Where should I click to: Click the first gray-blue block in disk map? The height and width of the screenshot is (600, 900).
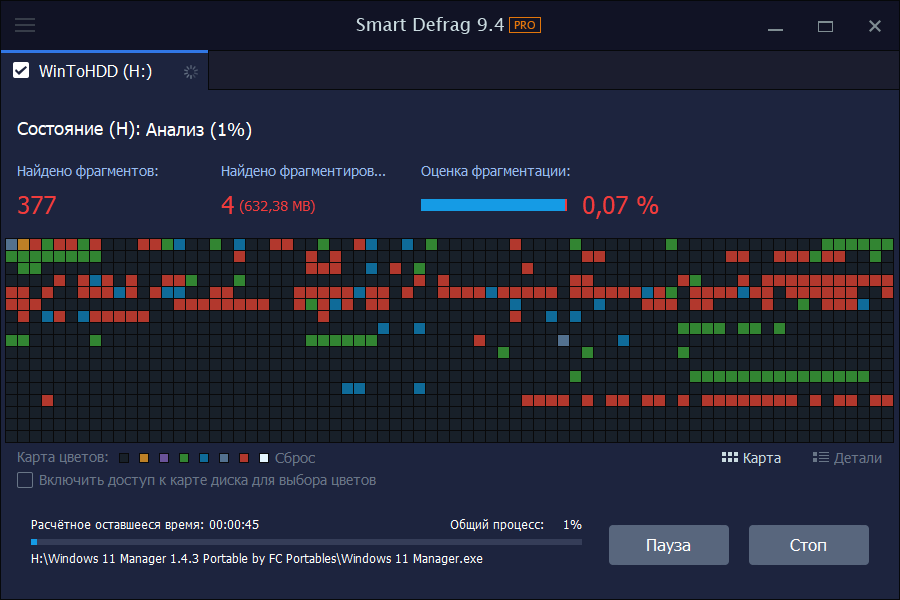11,245
